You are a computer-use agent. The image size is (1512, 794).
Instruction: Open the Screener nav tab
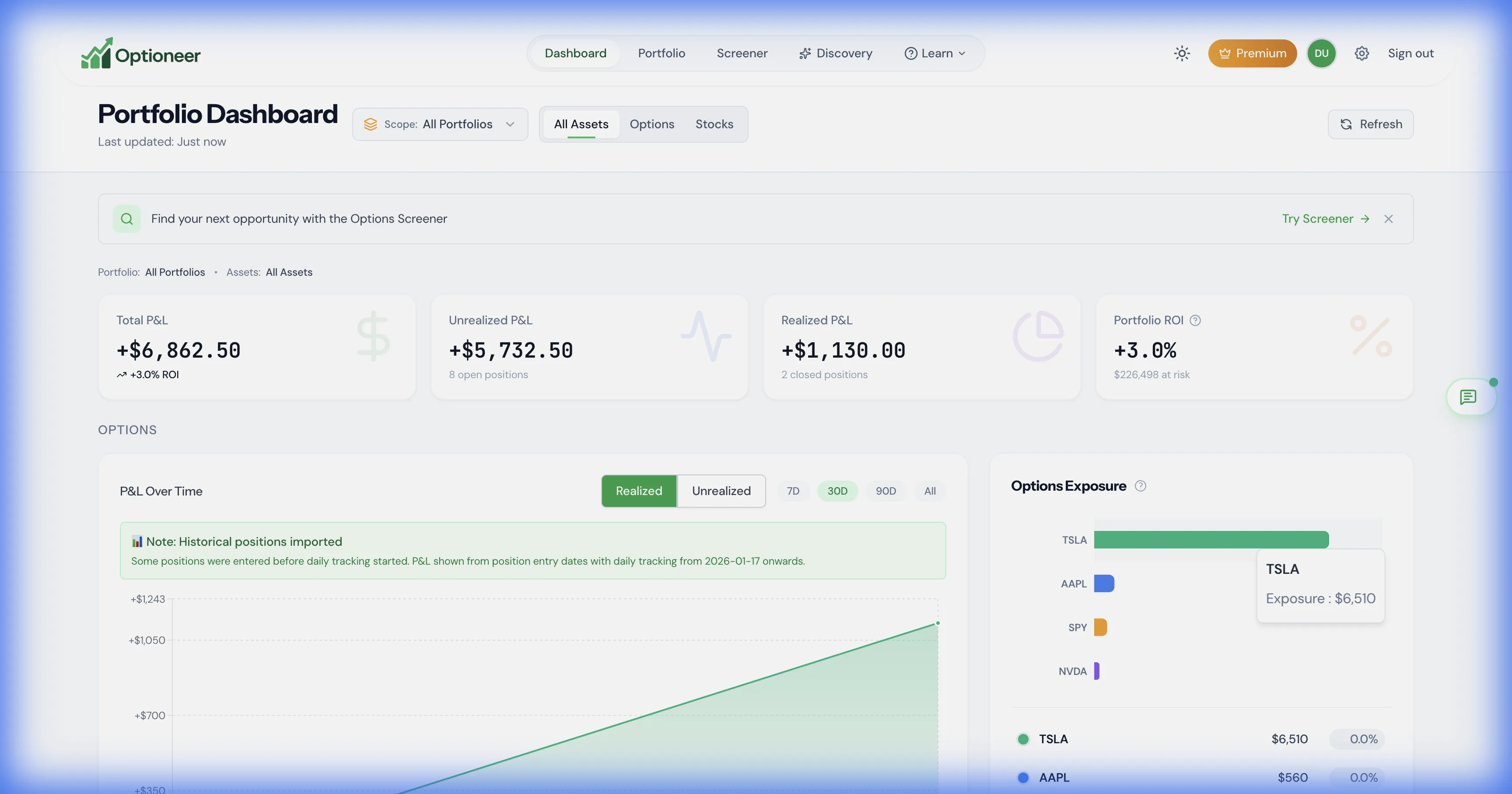pyautogui.click(x=742, y=53)
